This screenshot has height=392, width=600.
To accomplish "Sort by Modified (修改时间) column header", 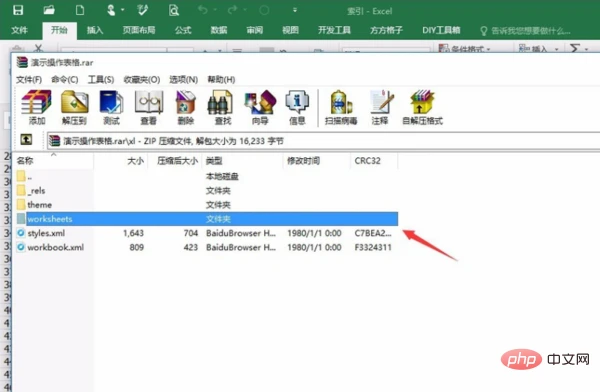I will click(316, 161).
